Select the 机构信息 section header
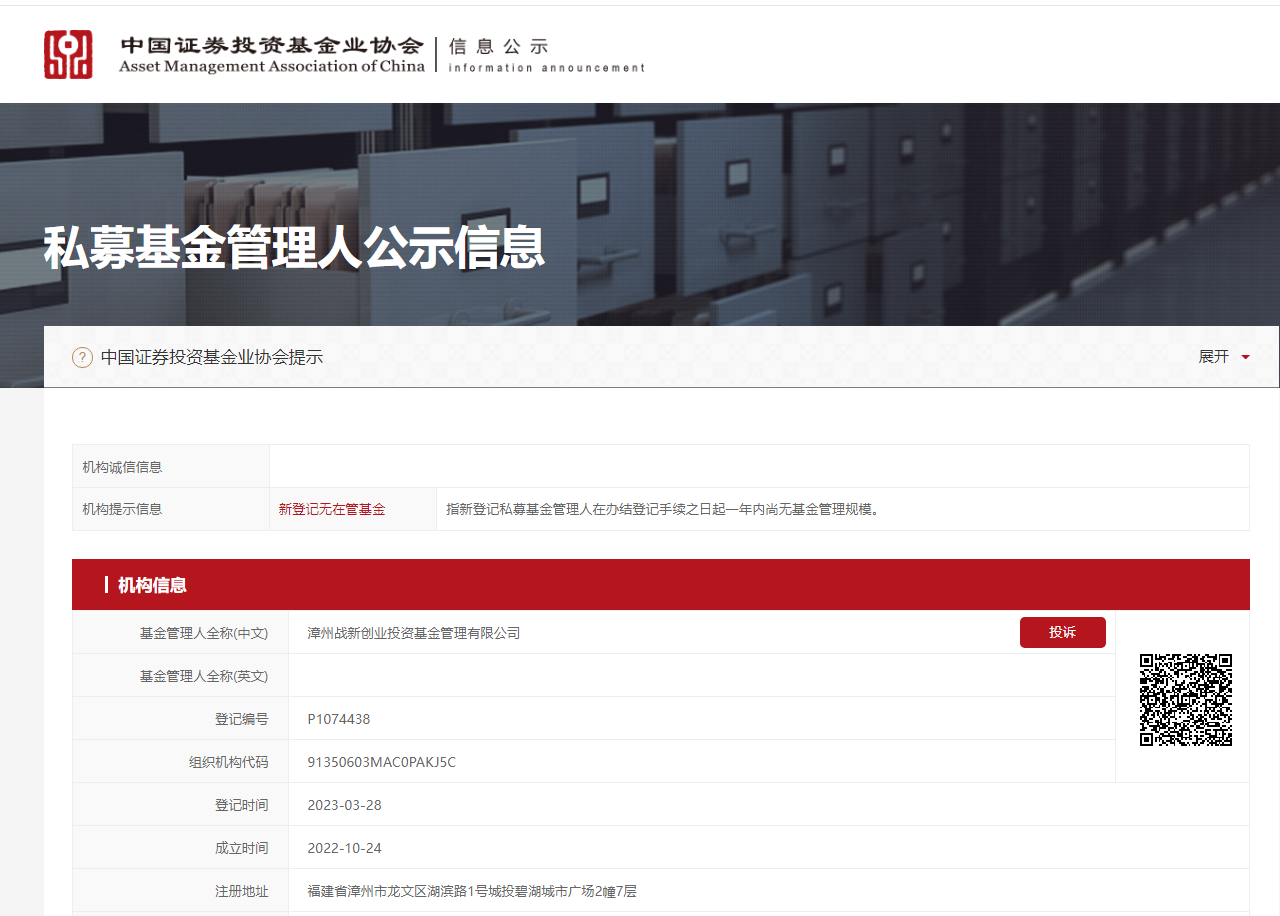 (152, 585)
